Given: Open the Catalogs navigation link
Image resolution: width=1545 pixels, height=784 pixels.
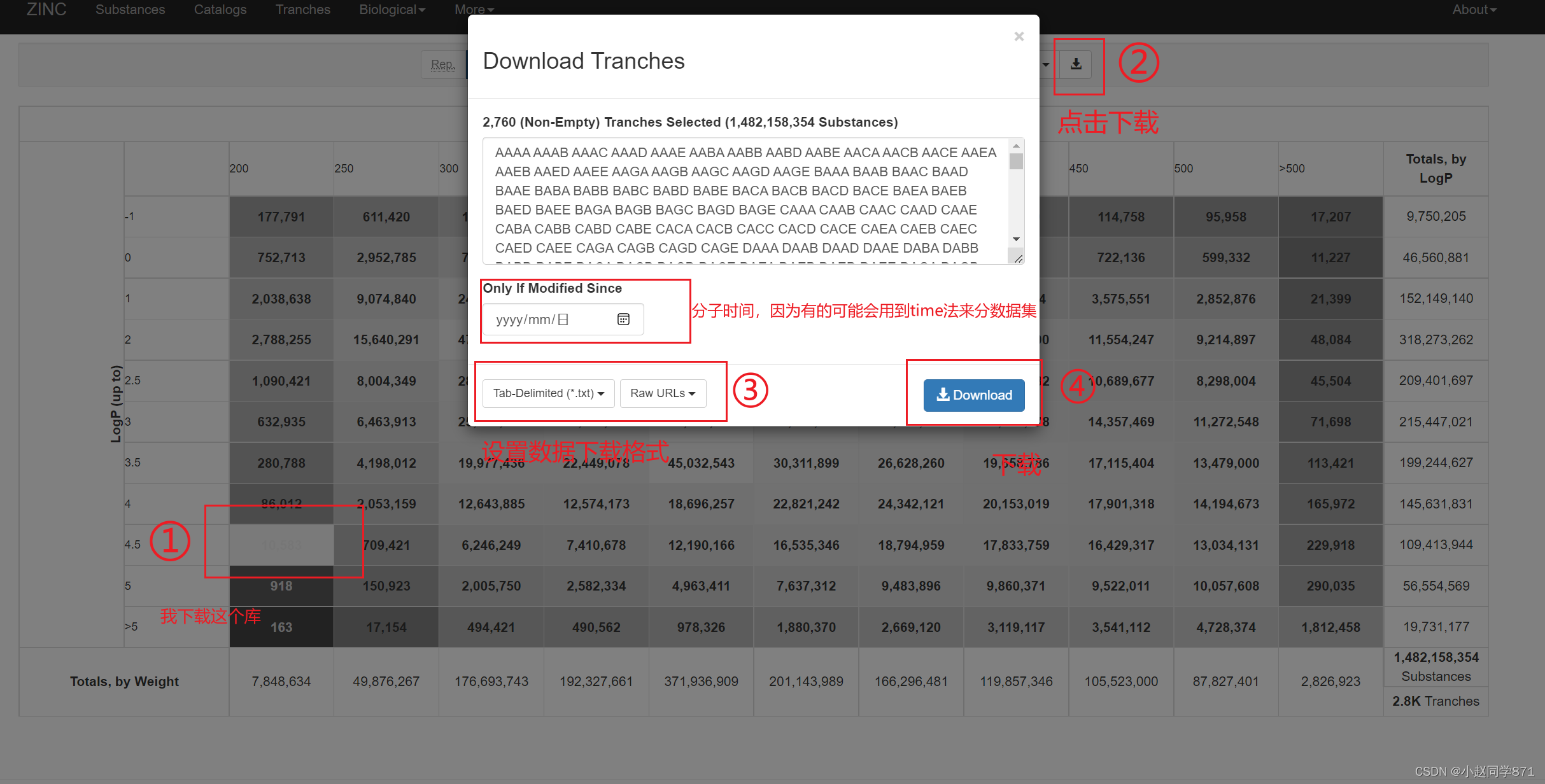Looking at the screenshot, I should tap(220, 10).
